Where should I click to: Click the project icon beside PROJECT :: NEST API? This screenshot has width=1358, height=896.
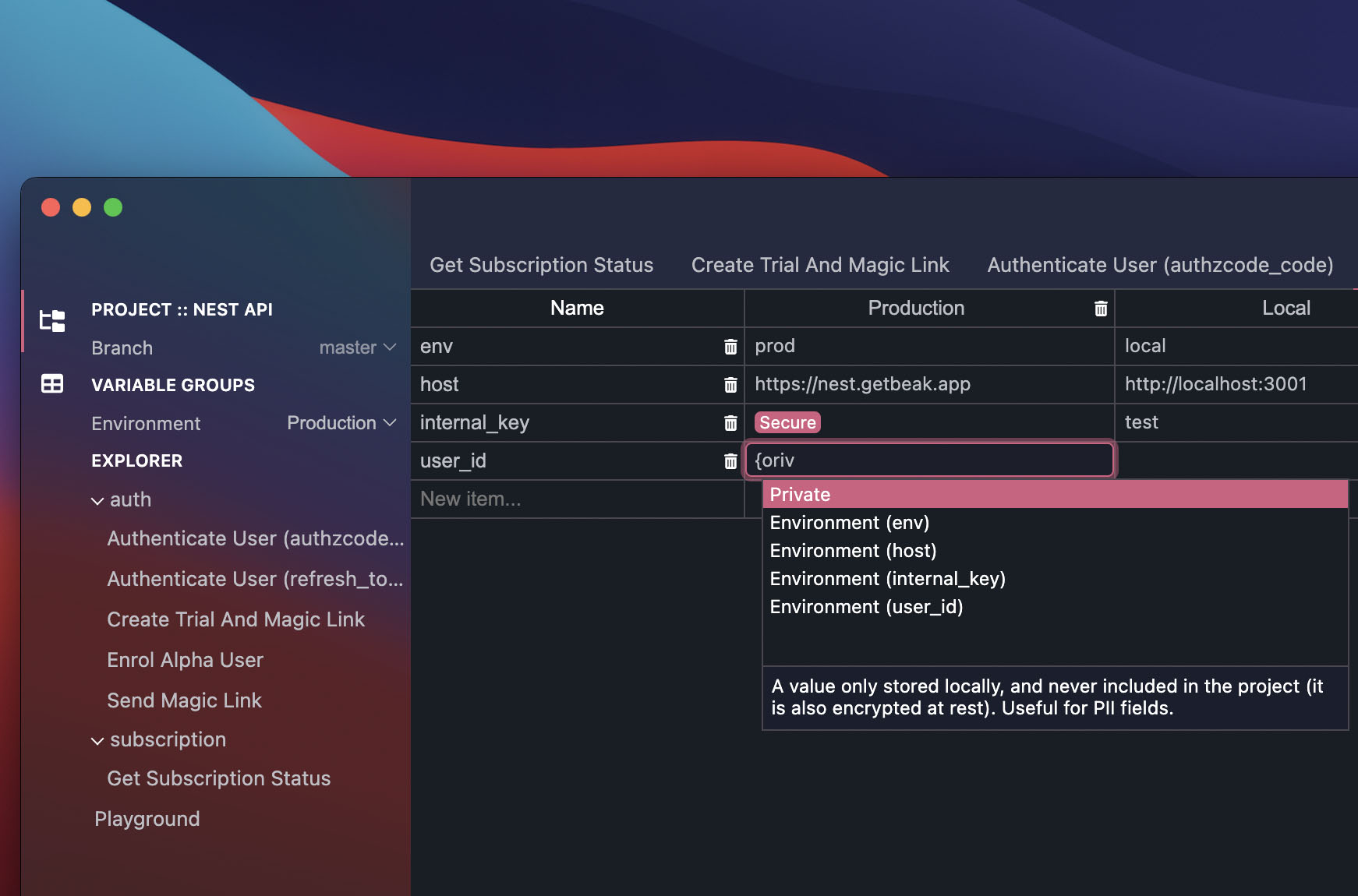(51, 319)
